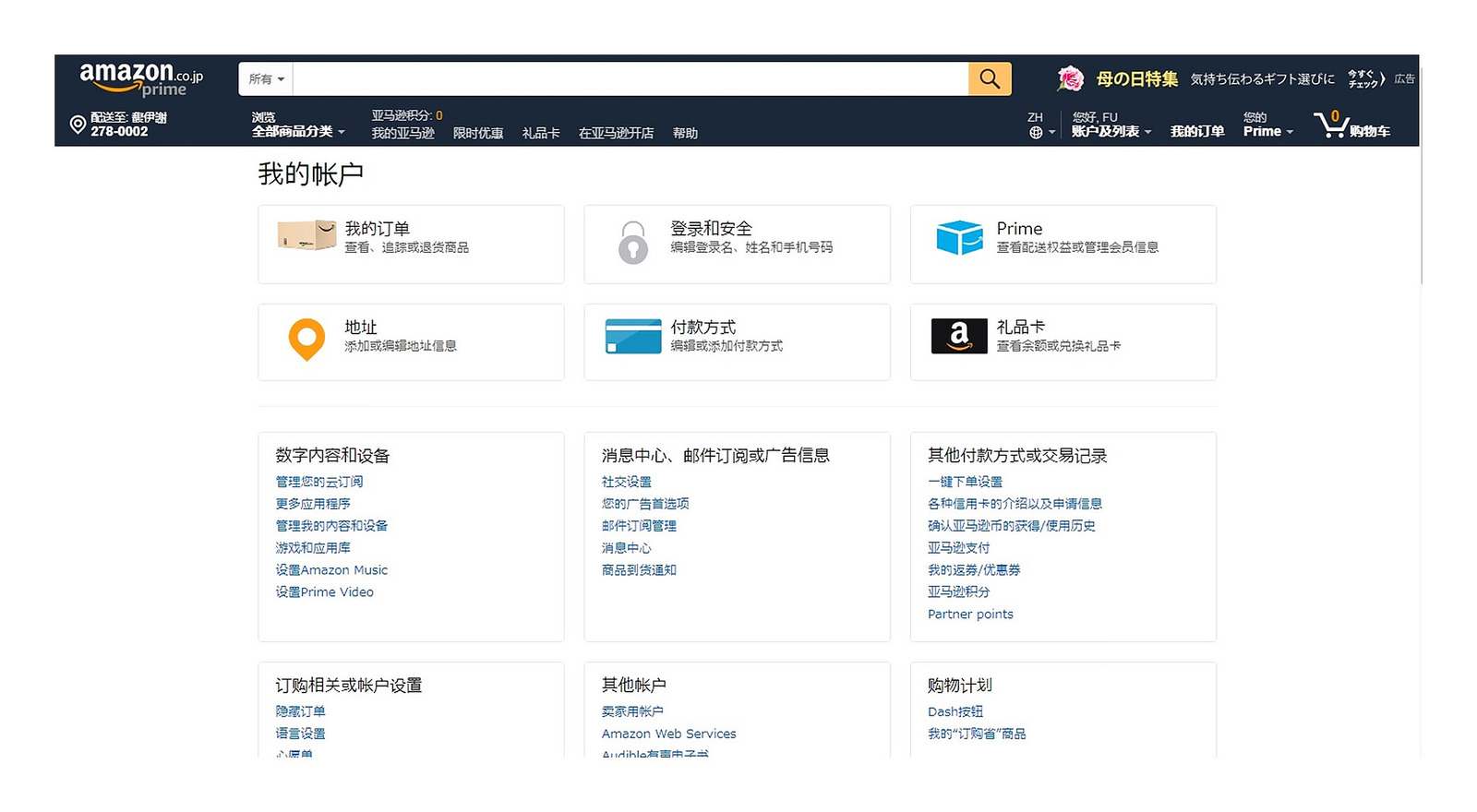Screen dimensions: 1477x812
Task: Expand the 您的 Prime dropdown in header
Action: [1267, 132]
